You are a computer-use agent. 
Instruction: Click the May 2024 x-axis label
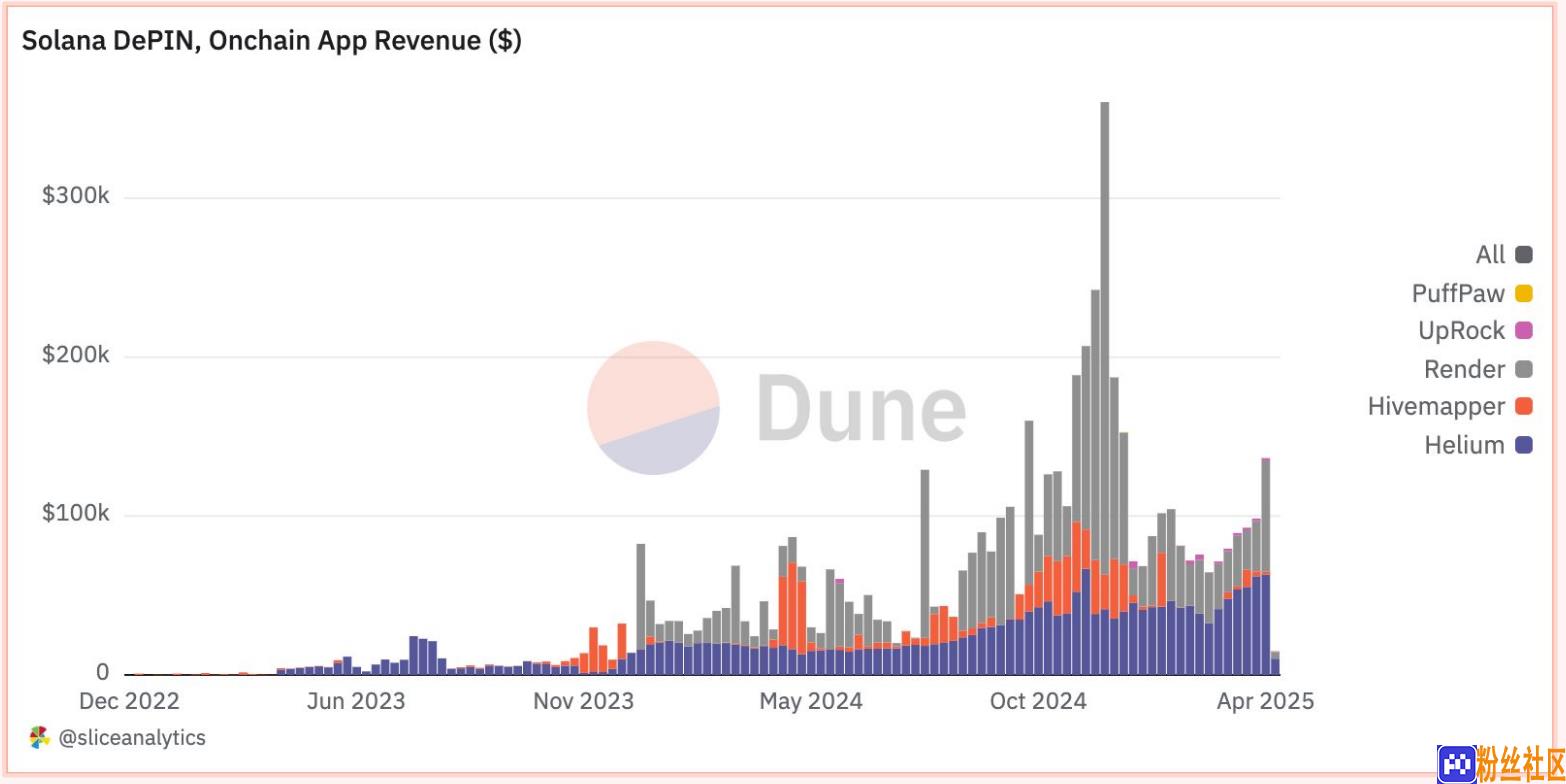point(810,702)
